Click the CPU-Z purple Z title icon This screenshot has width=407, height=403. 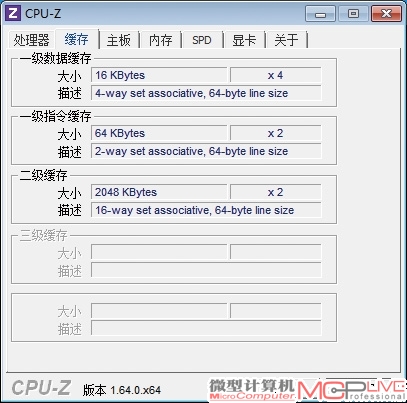[12, 13]
